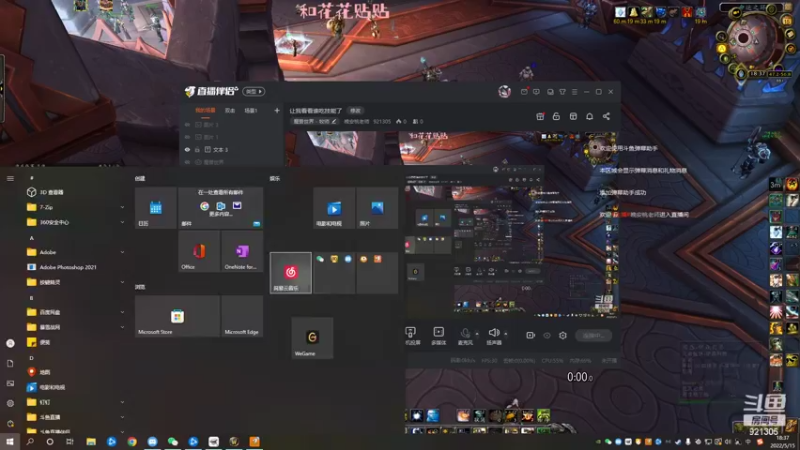Open the message icon with red dot

click(524, 92)
